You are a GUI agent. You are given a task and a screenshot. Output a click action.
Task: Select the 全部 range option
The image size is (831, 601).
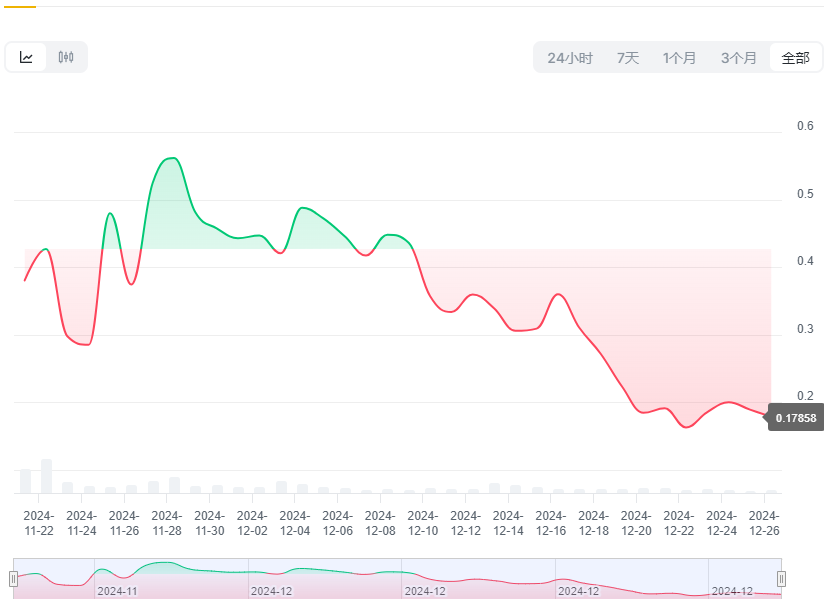pyautogui.click(x=795, y=58)
